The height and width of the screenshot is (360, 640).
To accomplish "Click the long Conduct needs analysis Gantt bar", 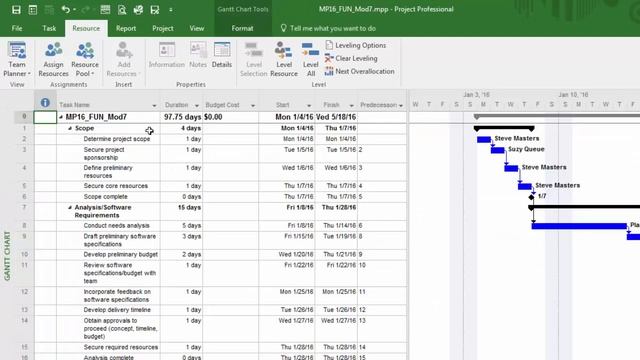I will [579, 226].
